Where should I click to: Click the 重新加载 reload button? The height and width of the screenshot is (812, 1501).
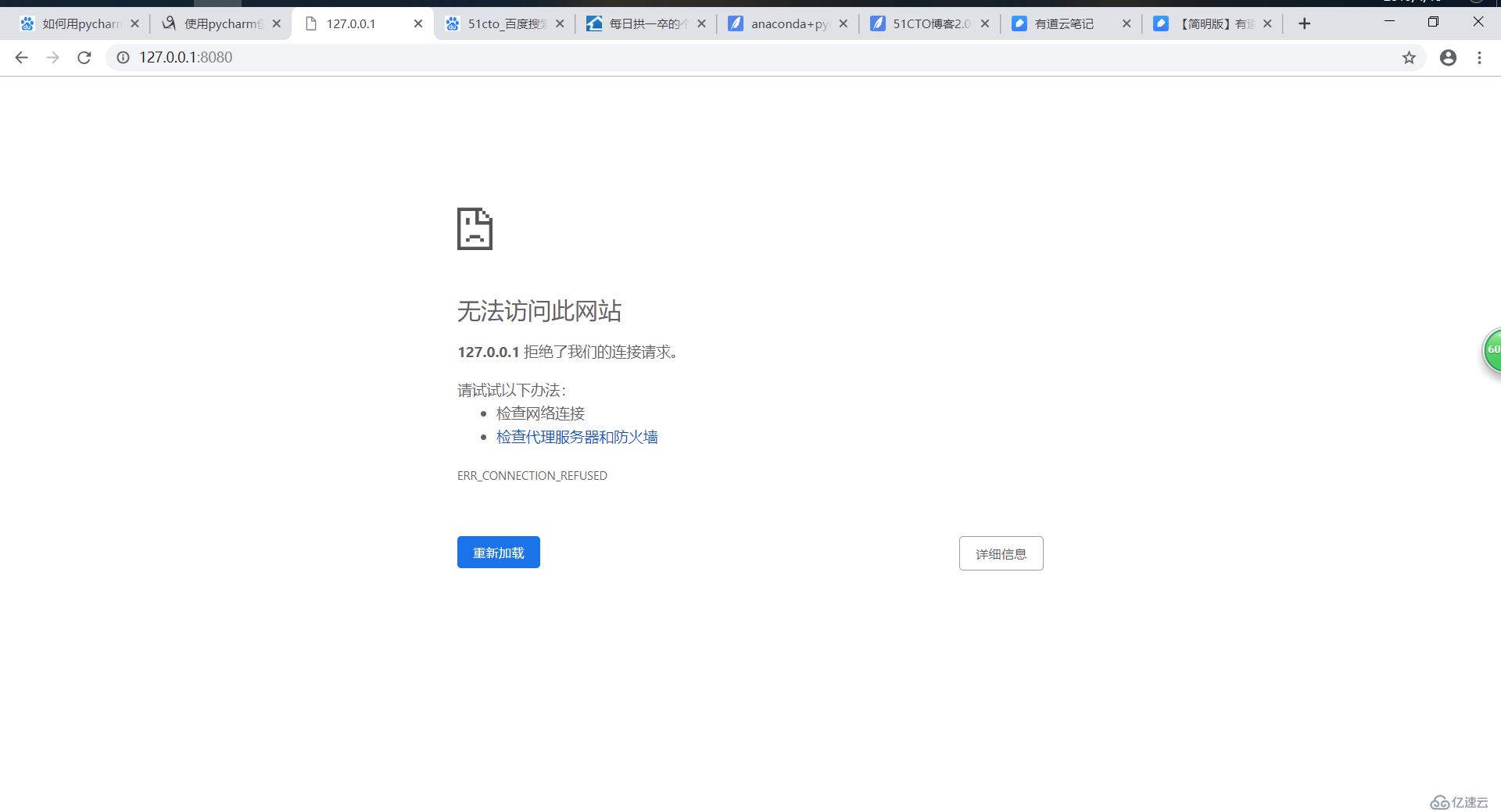[x=499, y=553]
